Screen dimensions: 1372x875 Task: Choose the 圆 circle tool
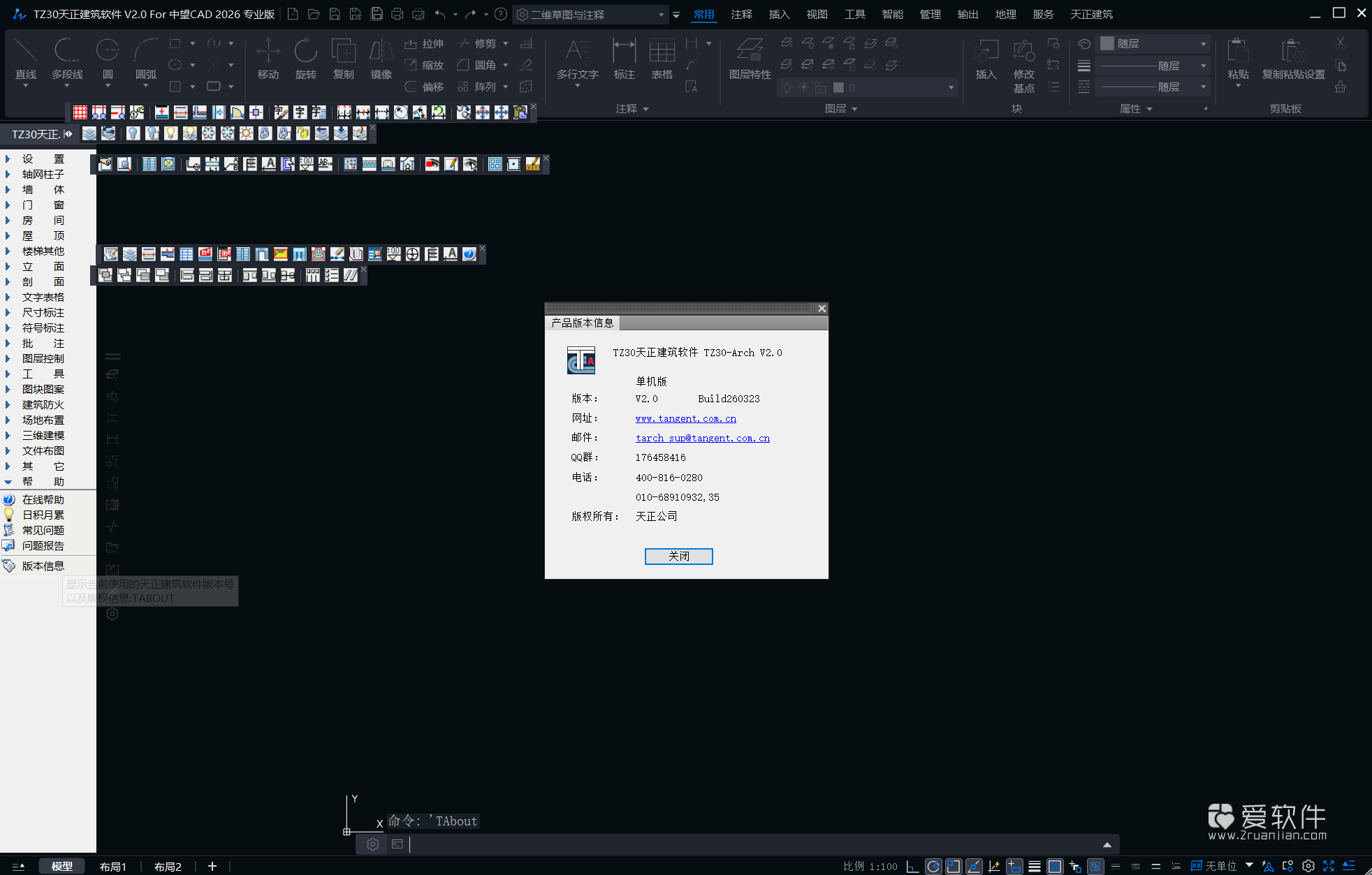click(108, 59)
